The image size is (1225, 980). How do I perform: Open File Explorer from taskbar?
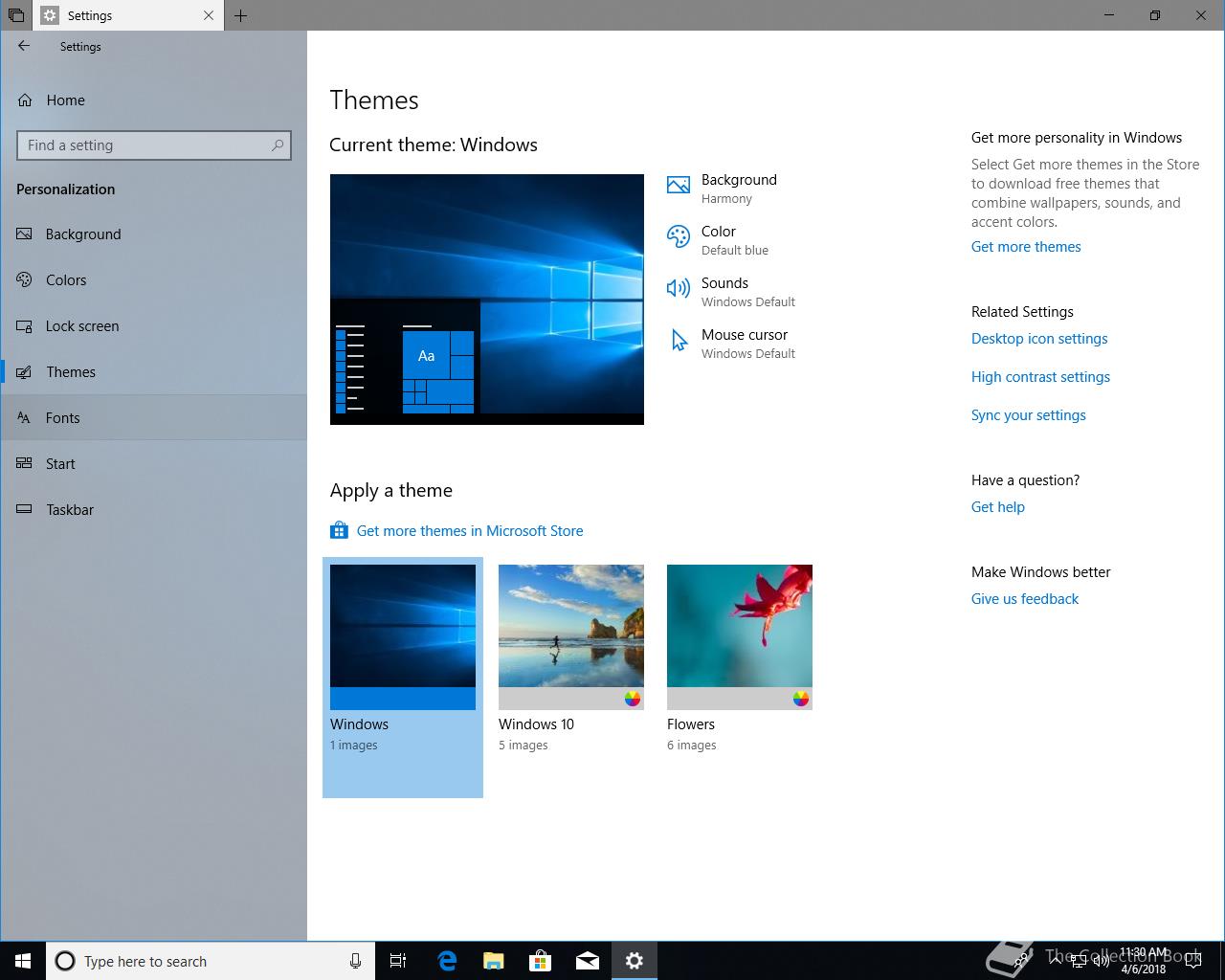[494, 961]
